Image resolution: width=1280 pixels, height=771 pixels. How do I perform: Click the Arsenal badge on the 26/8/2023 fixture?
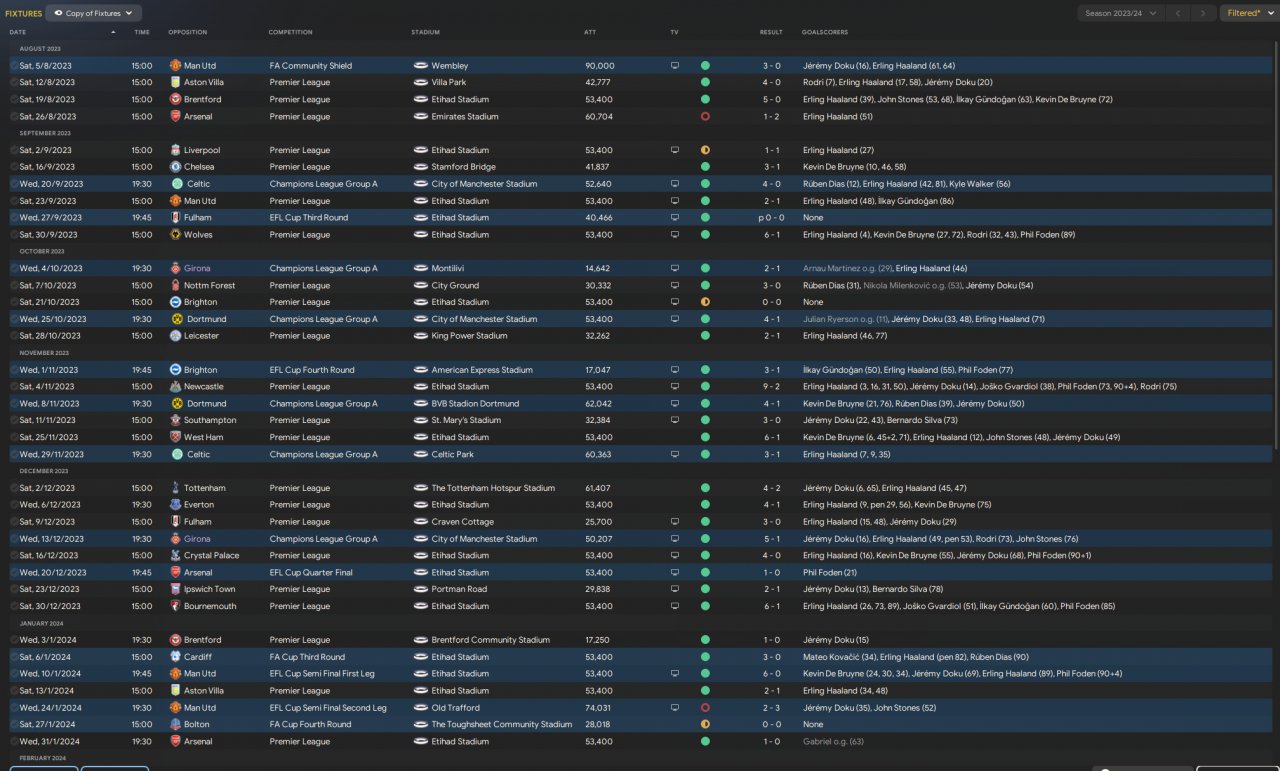click(x=175, y=117)
